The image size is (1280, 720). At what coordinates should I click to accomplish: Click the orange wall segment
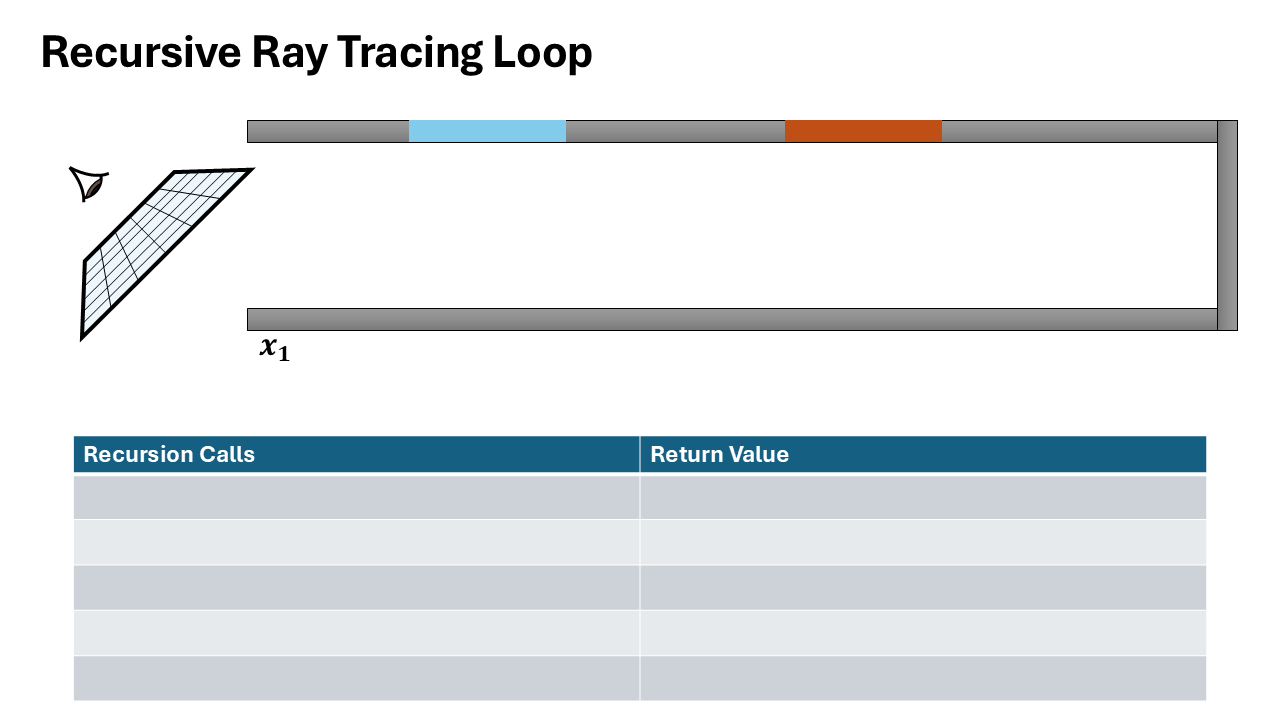click(863, 131)
